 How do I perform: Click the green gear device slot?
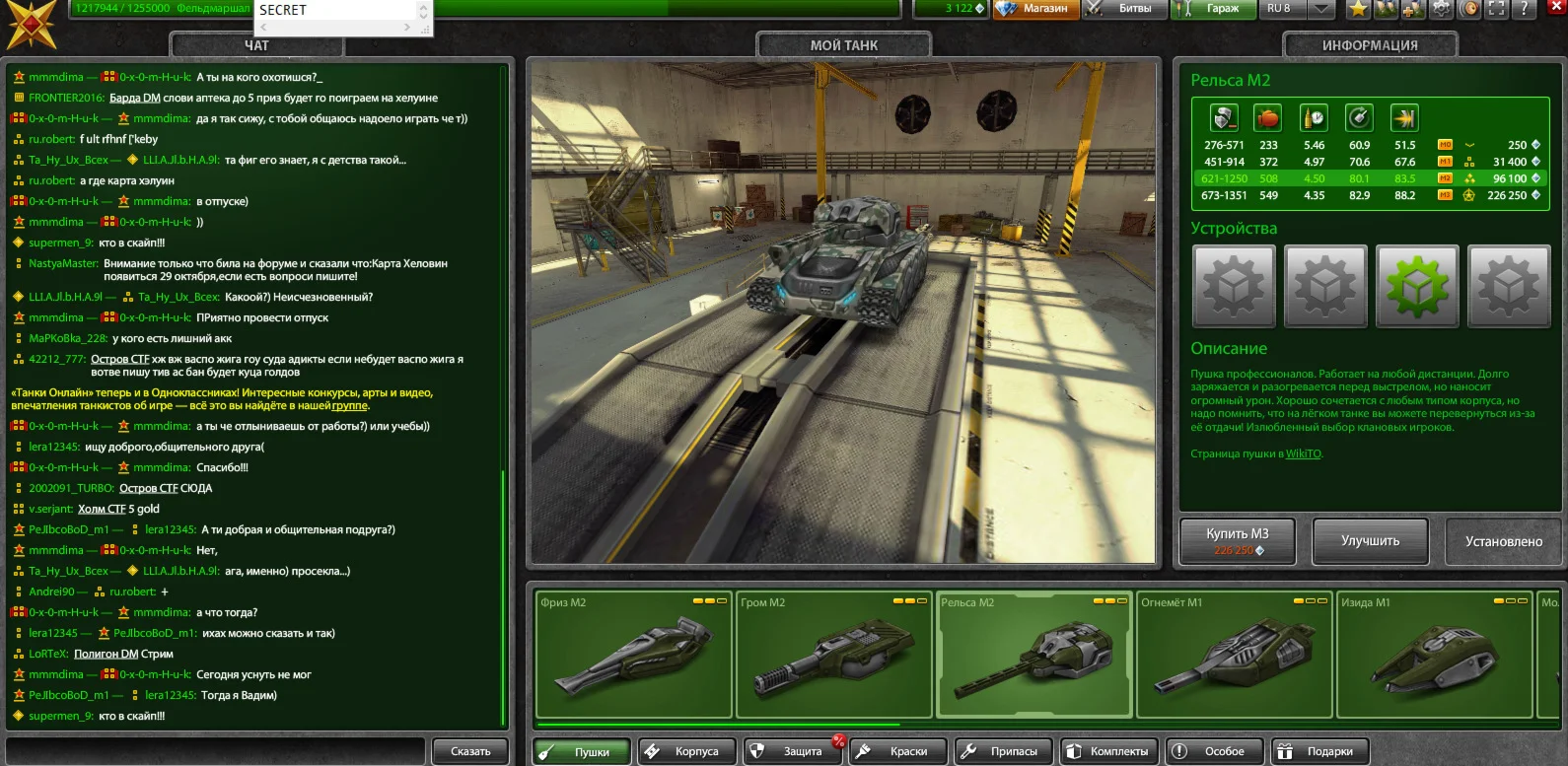[x=1416, y=286]
